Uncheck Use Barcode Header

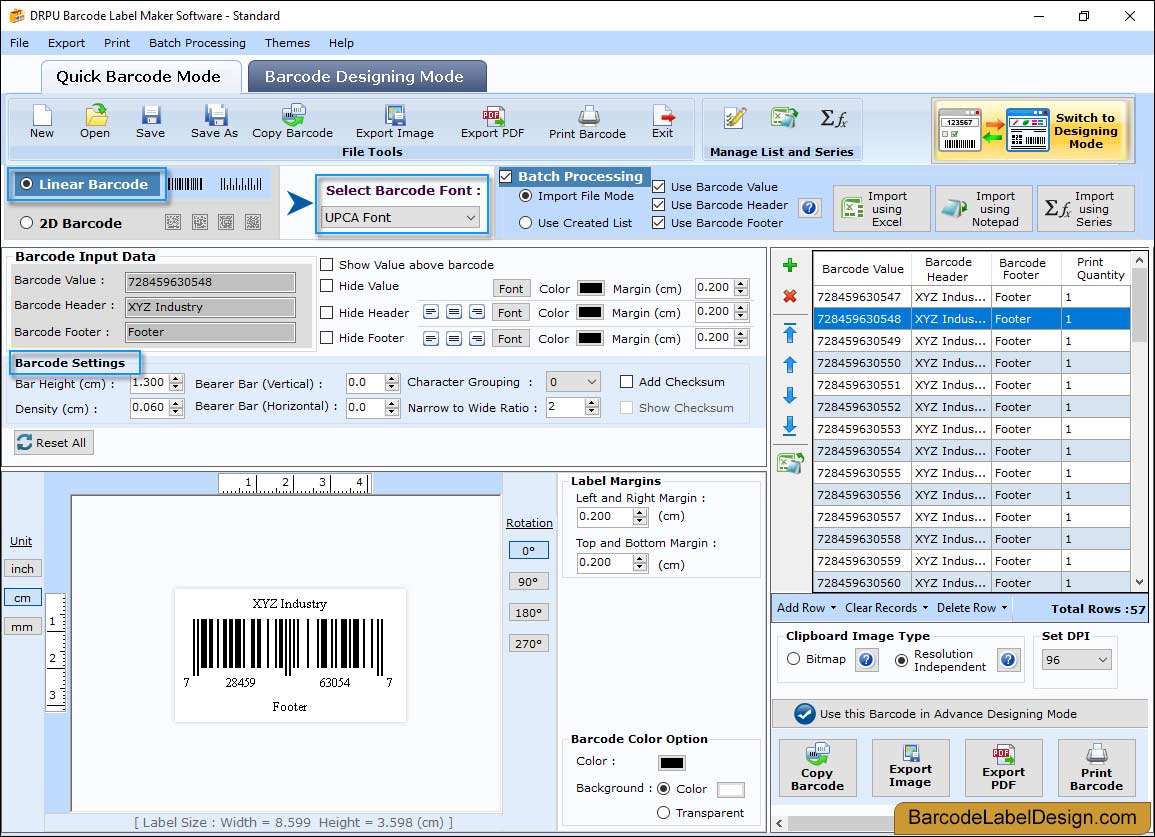pos(659,205)
